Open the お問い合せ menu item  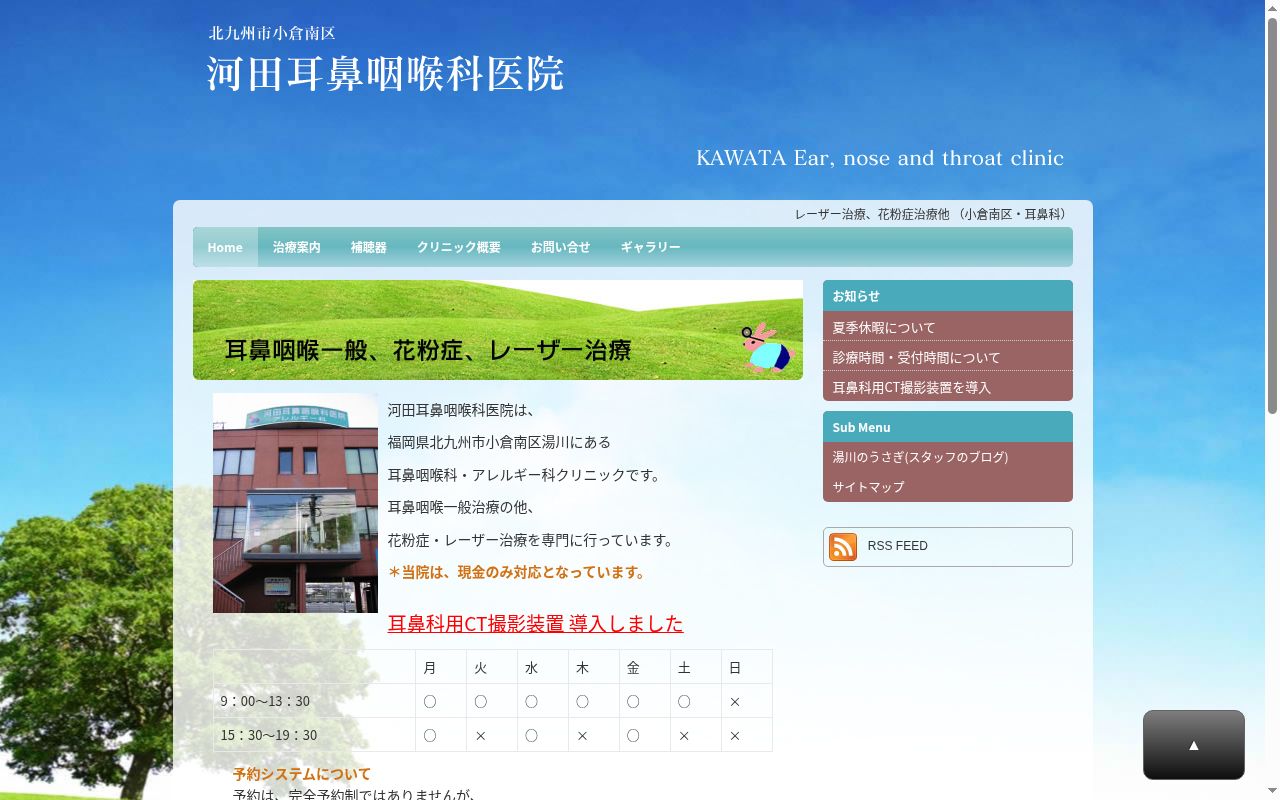click(x=560, y=247)
